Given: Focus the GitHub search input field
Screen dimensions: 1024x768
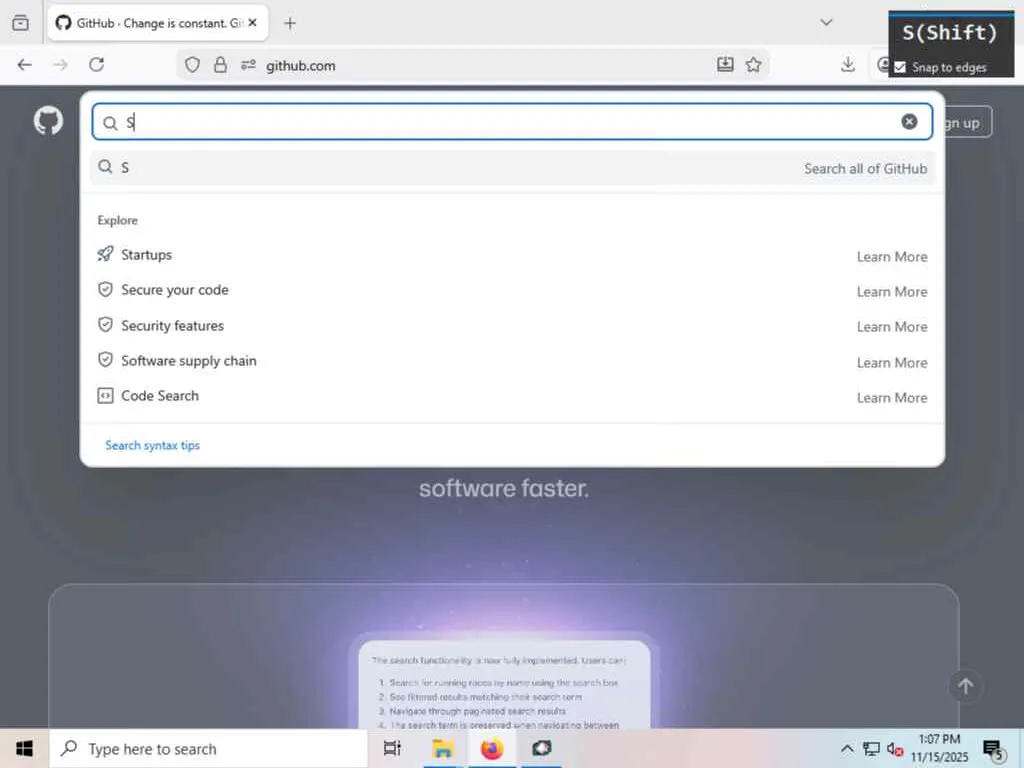Looking at the screenshot, I should pos(512,122).
